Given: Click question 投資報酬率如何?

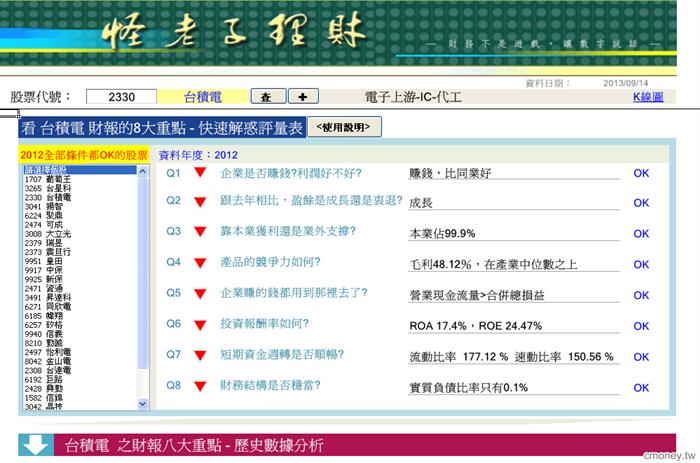Looking at the screenshot, I should [x=264, y=324].
